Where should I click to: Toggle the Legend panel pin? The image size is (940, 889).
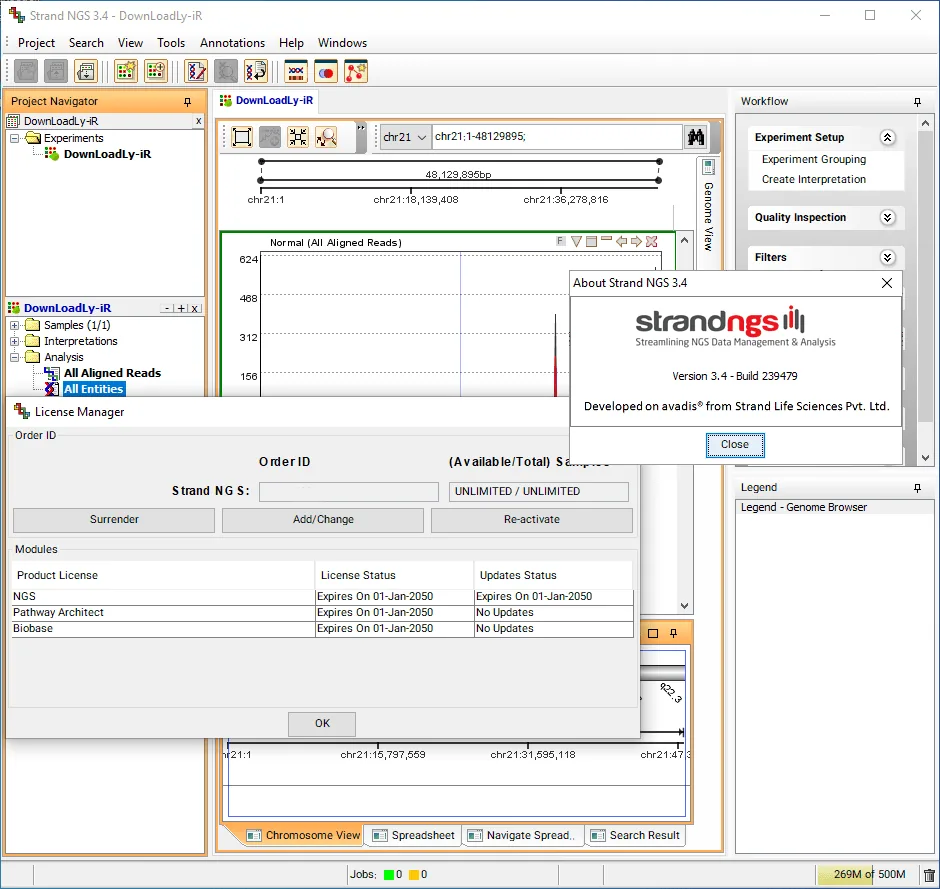(x=917, y=488)
